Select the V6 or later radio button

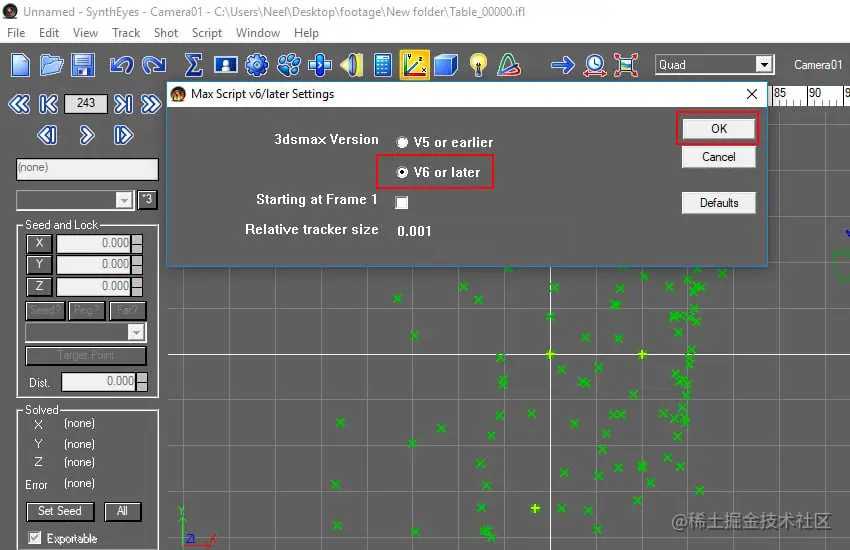[x=402, y=172]
